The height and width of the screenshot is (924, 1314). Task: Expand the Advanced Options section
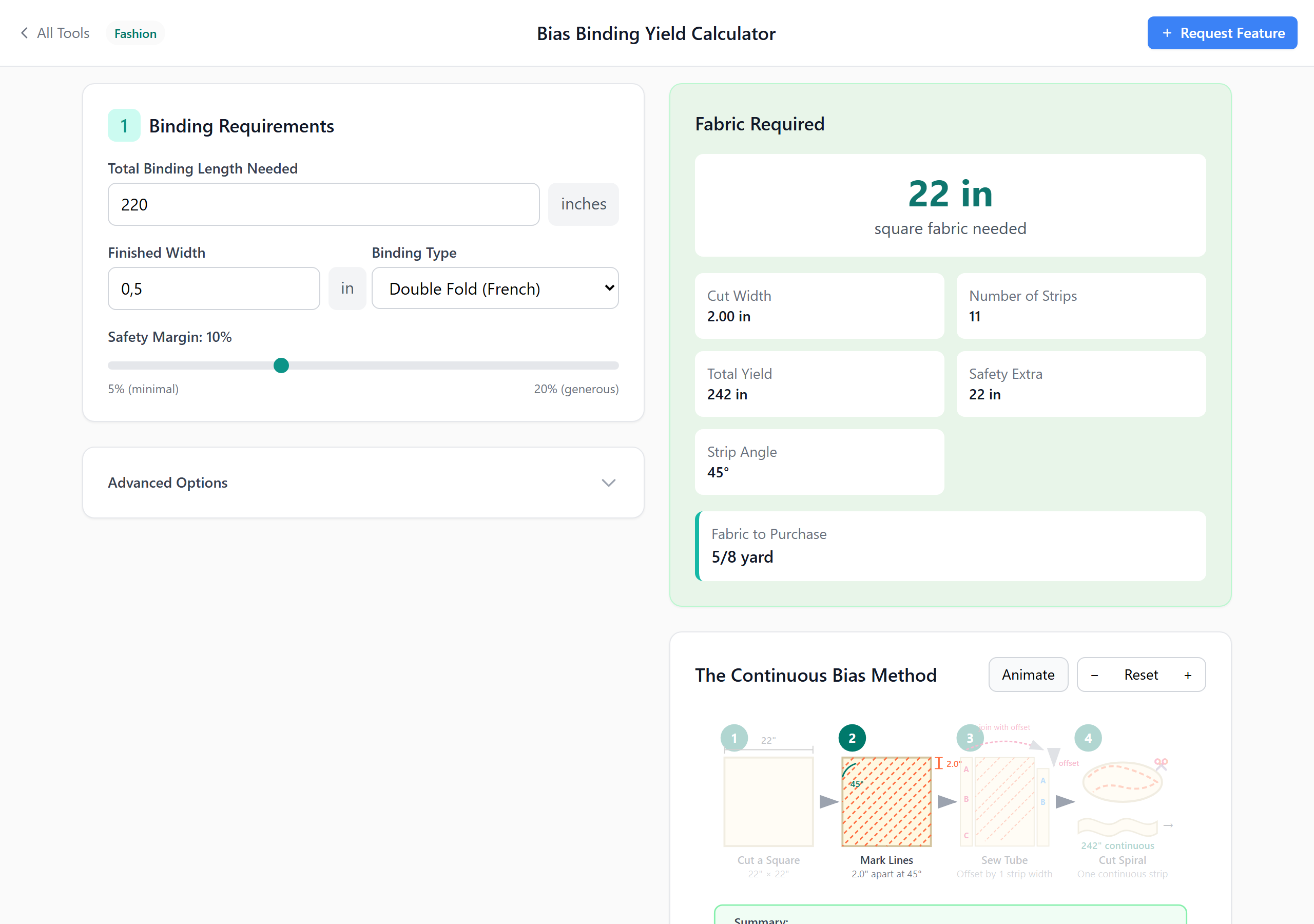167,483
